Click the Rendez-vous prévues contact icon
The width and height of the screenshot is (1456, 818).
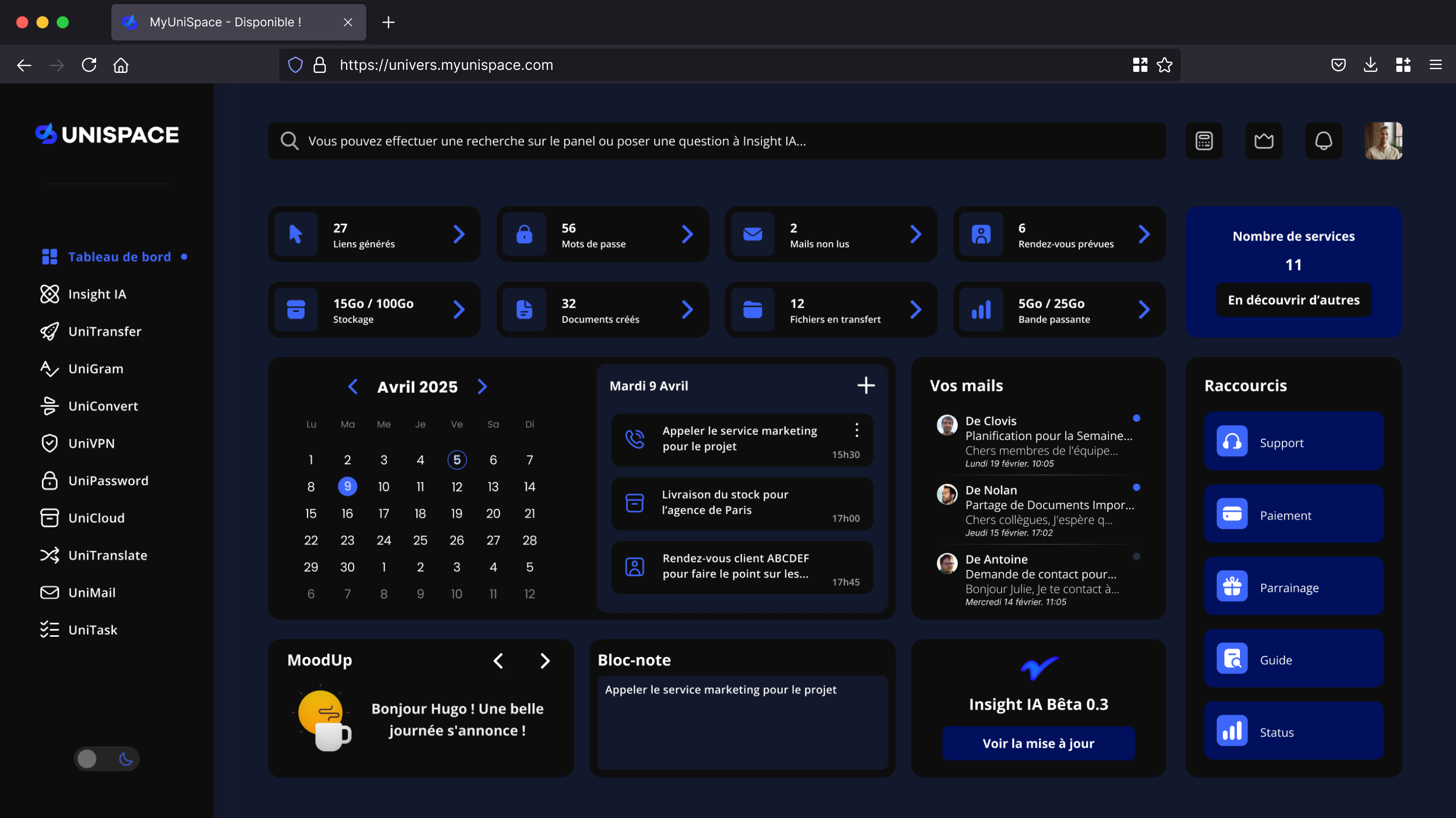pos(980,234)
